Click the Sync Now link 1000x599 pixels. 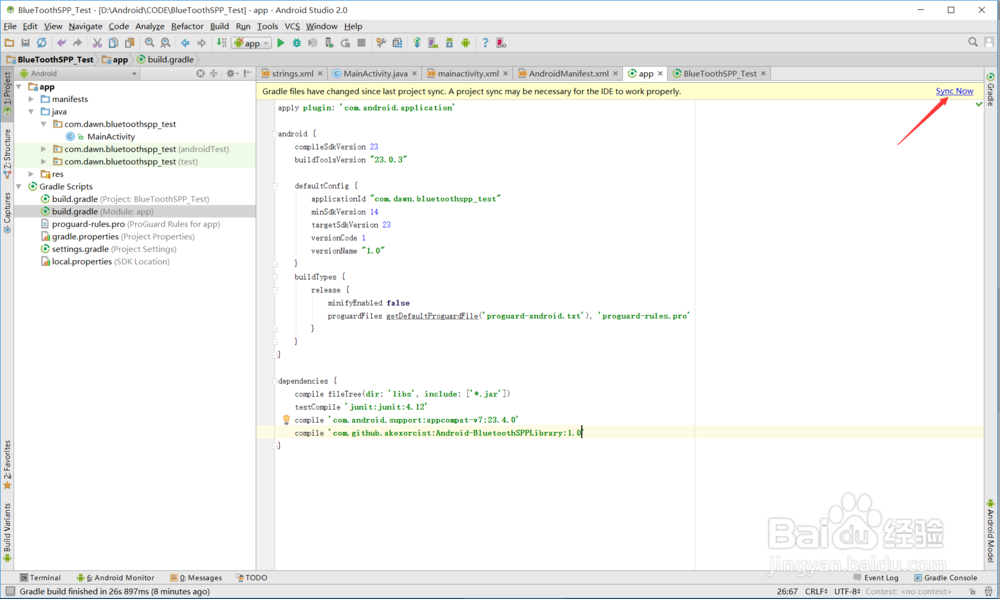click(x=954, y=91)
